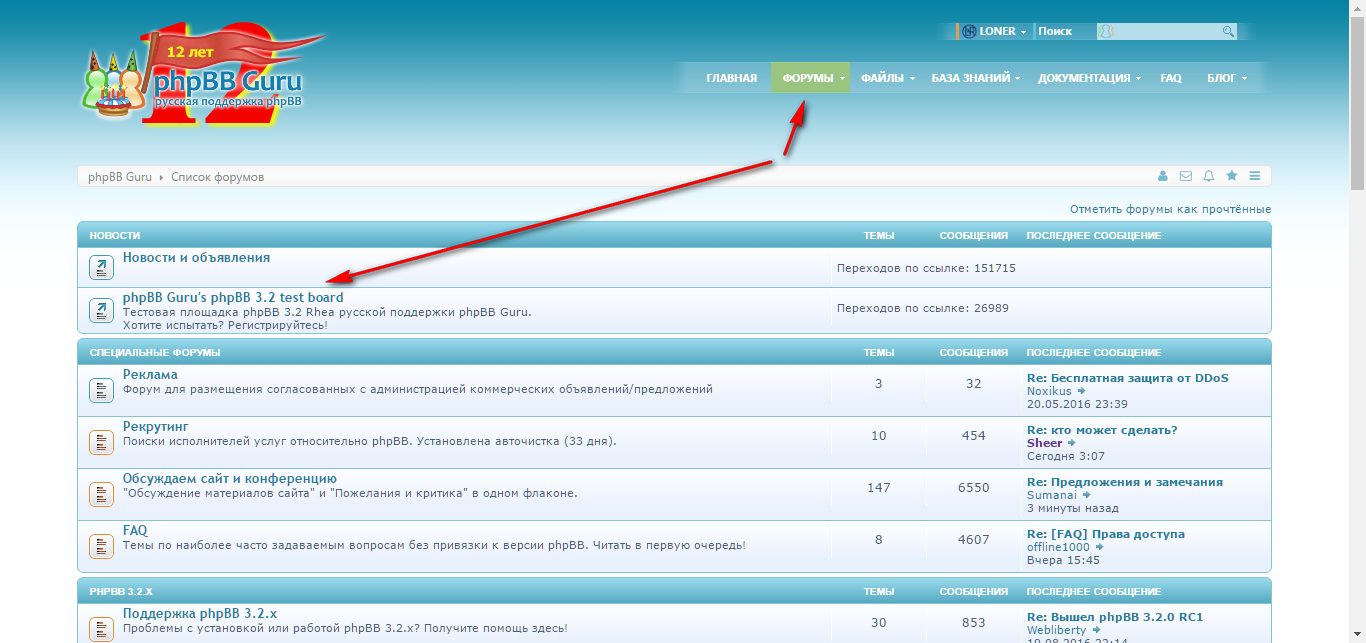The width and height of the screenshot is (1366, 643).
Task: View latest post arrow next to Noxikus
Action: pos(1081,391)
